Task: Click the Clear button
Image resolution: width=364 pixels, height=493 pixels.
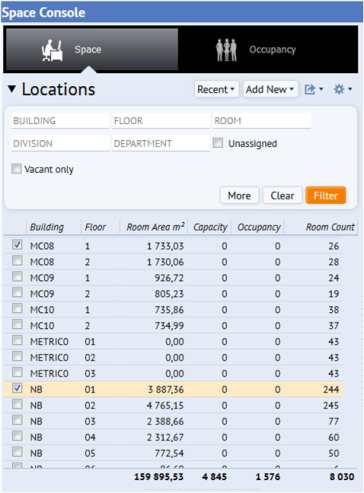Action: [x=282, y=195]
